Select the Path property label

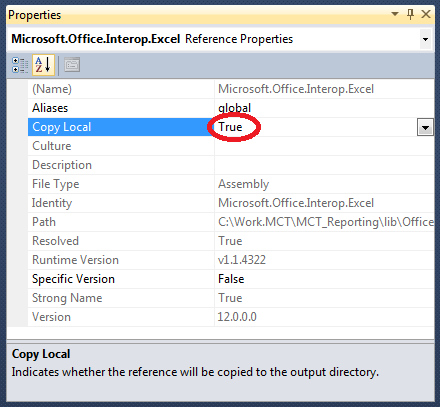(44, 222)
